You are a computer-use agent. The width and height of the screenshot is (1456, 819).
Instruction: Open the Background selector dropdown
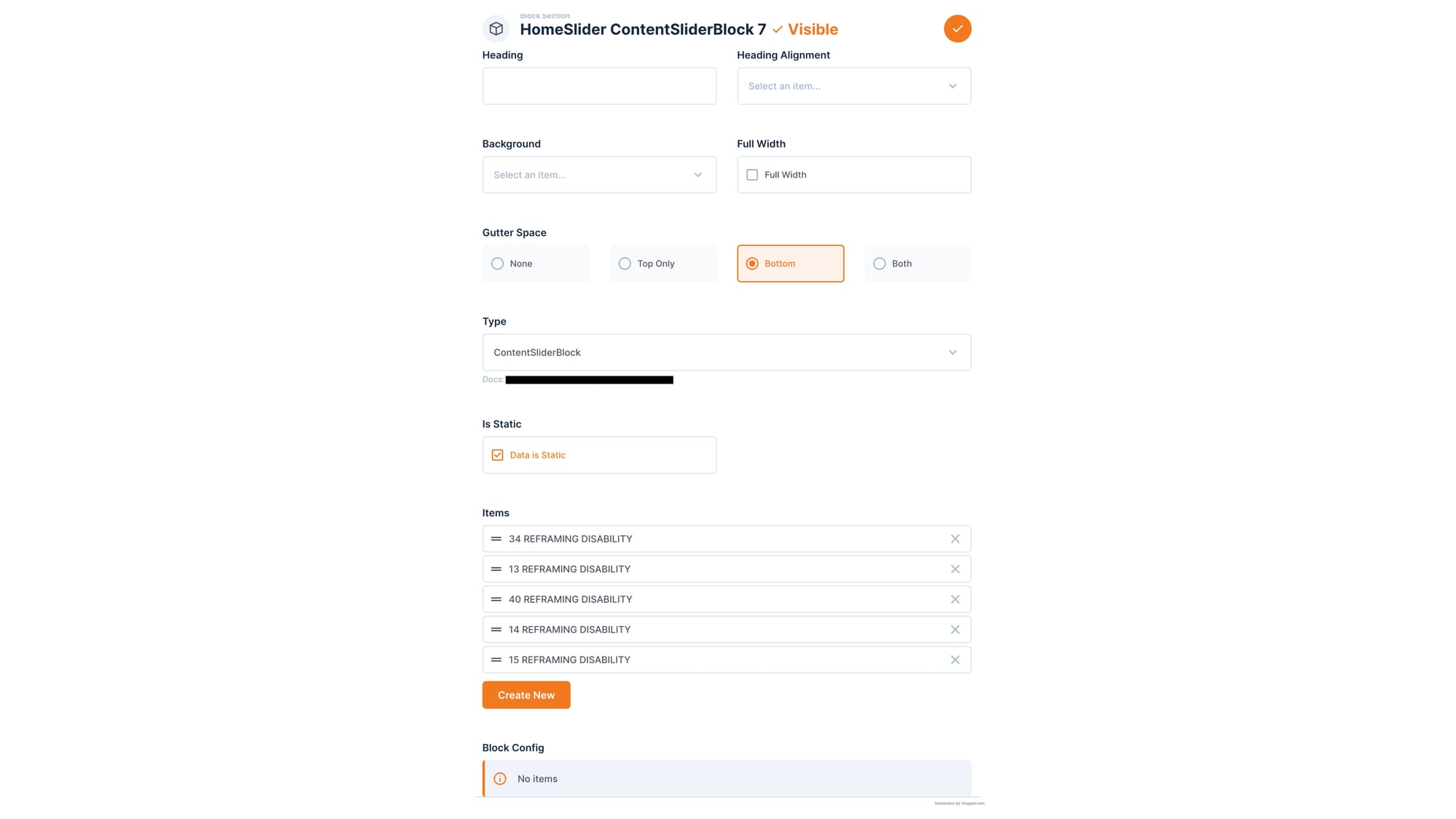click(x=598, y=175)
